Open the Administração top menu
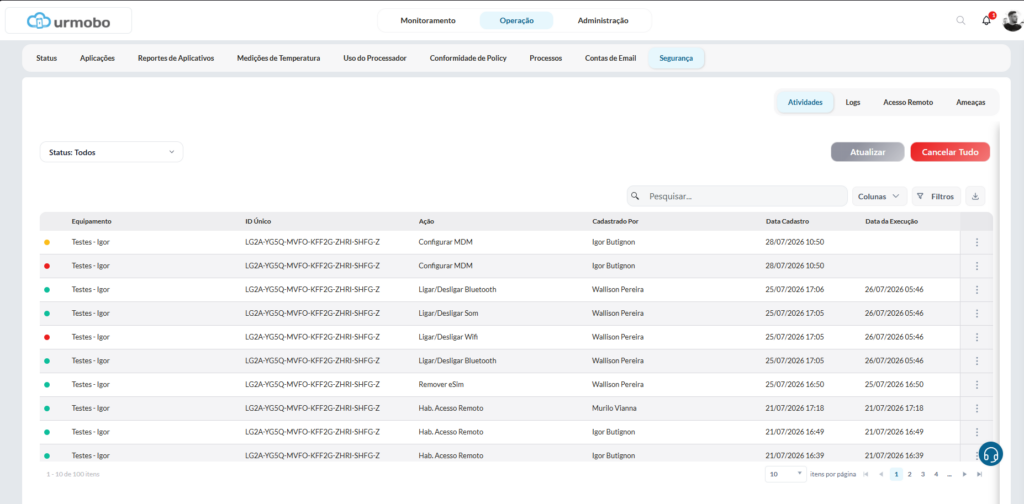 click(x=603, y=20)
